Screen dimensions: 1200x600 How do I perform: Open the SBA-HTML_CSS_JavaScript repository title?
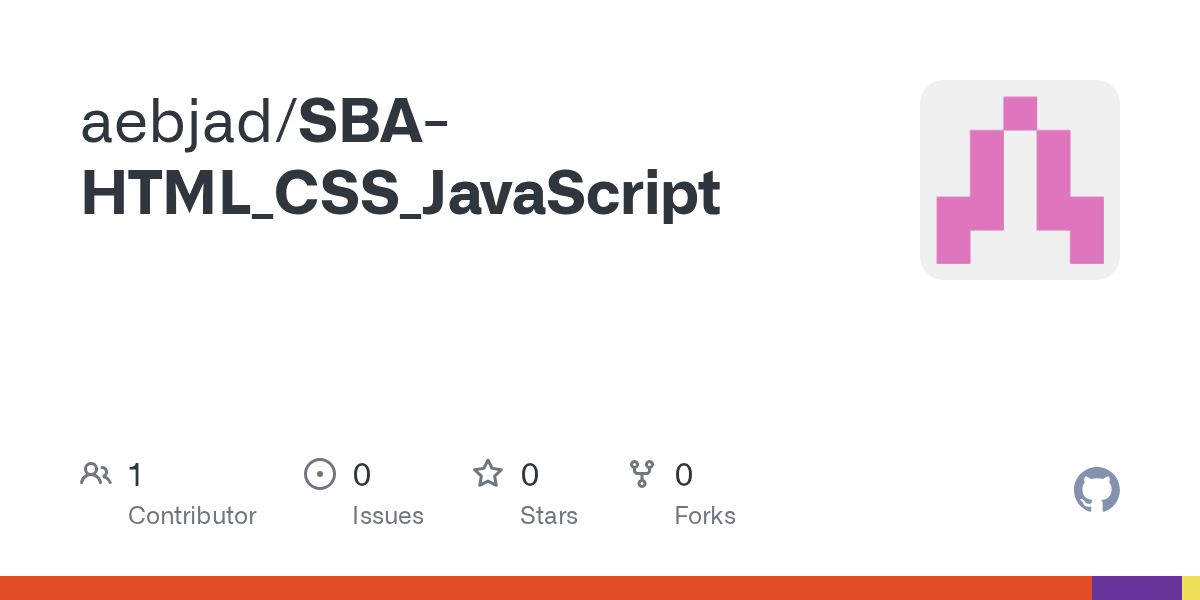(x=400, y=158)
